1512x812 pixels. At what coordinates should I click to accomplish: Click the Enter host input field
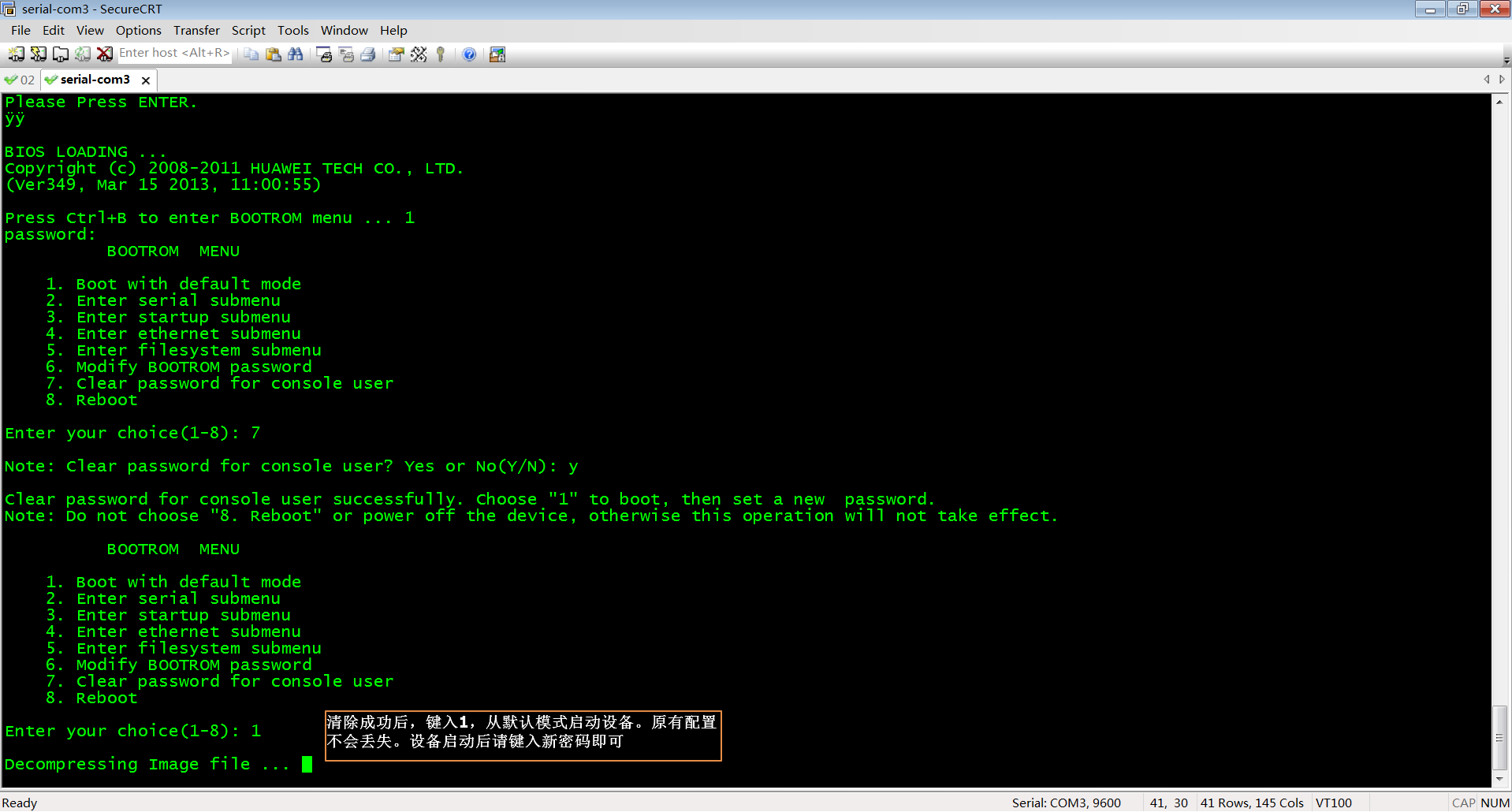[174, 53]
